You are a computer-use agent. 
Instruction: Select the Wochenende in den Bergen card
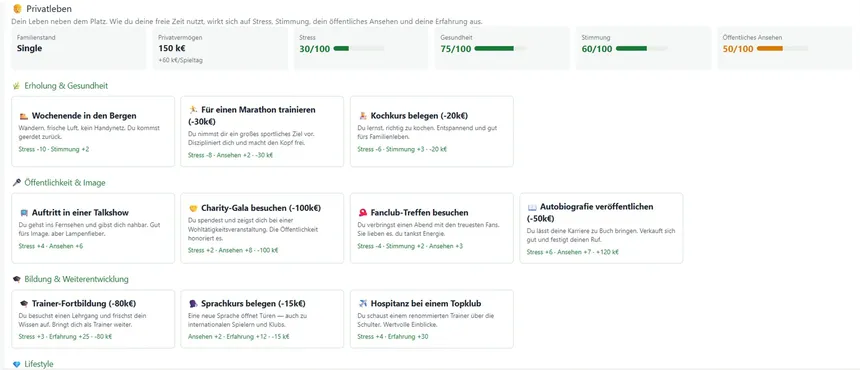(x=93, y=132)
